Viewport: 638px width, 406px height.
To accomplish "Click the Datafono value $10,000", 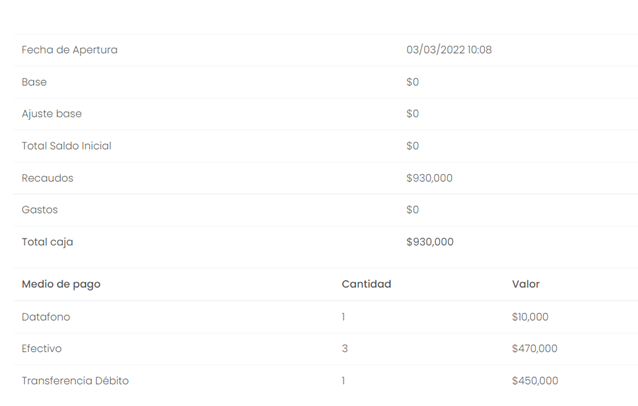I will pyautogui.click(x=530, y=317).
